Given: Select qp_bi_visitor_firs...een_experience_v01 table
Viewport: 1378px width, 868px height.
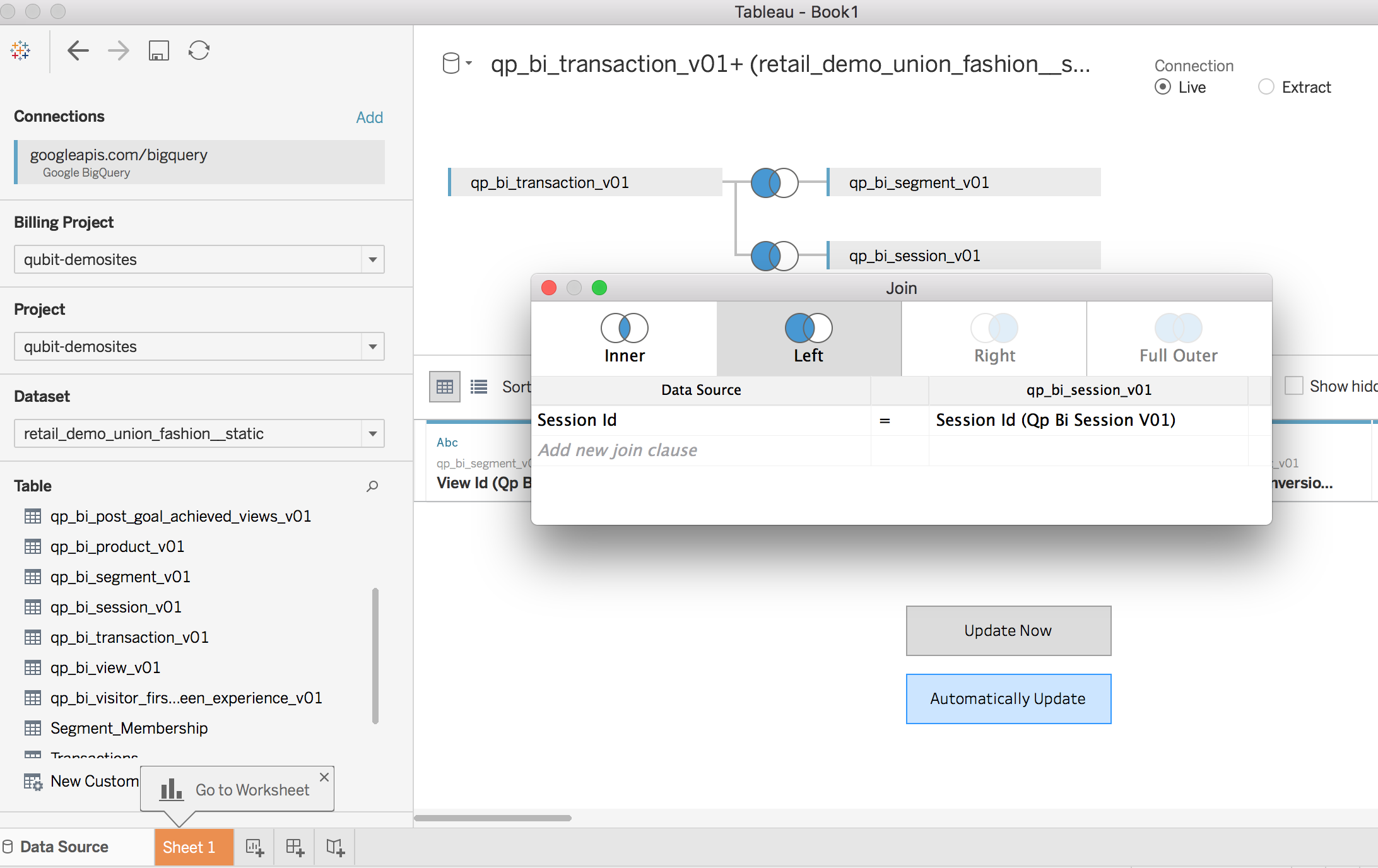Looking at the screenshot, I should click(x=186, y=698).
